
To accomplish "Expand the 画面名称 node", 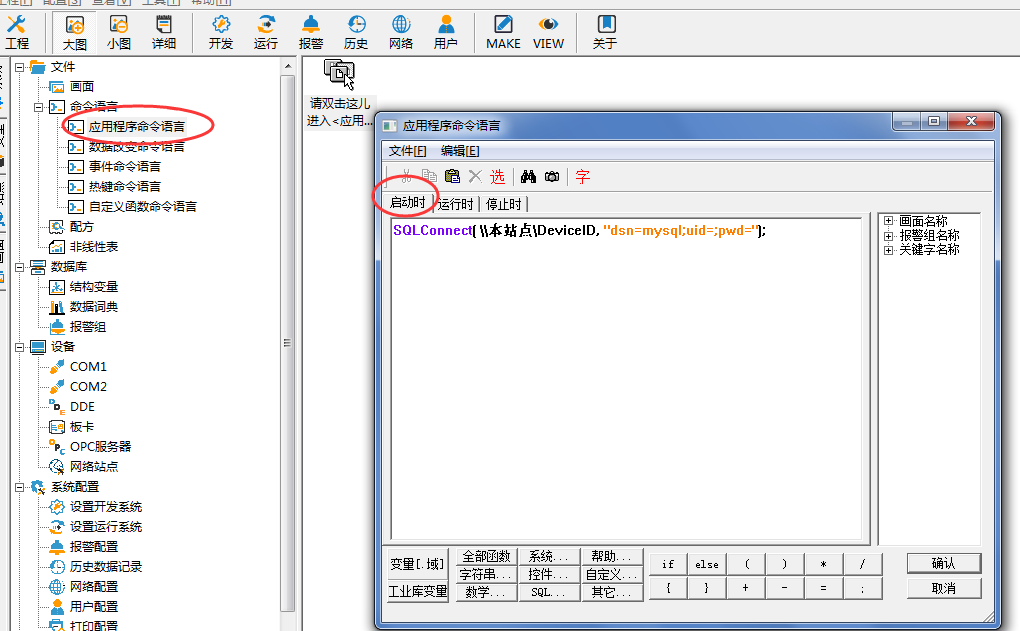I will point(889,221).
